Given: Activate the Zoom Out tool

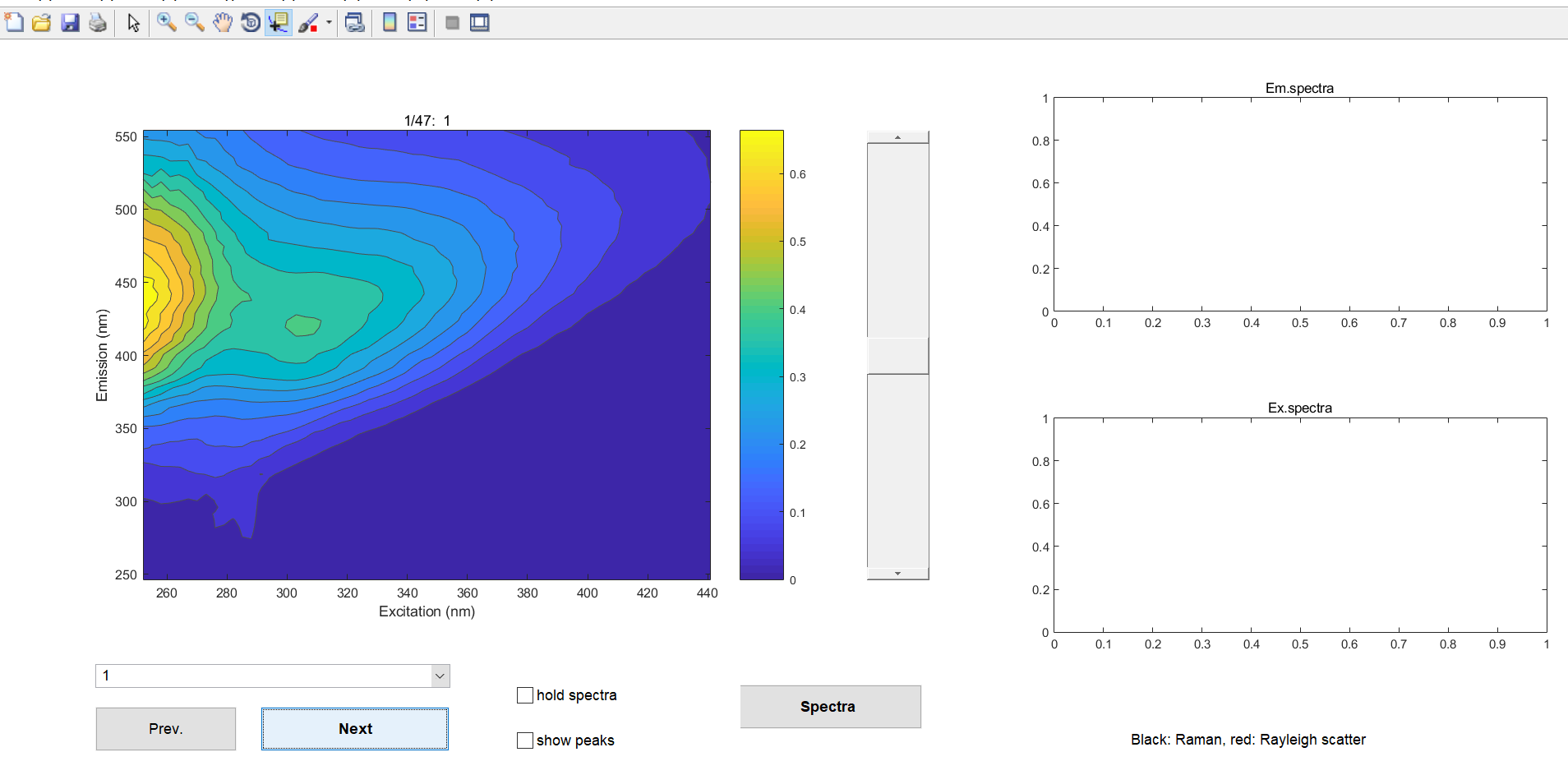Looking at the screenshot, I should click(x=195, y=23).
